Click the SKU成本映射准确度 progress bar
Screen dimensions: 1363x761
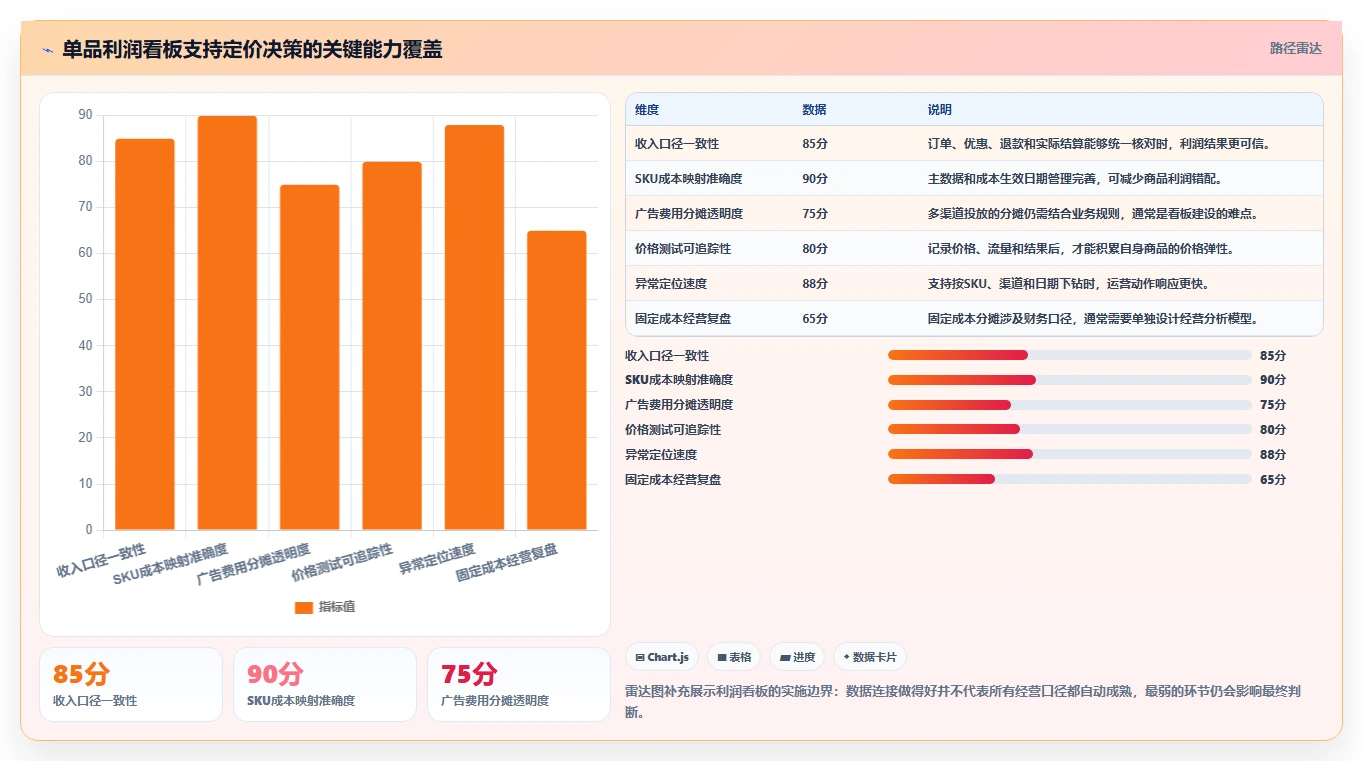tap(1069, 380)
